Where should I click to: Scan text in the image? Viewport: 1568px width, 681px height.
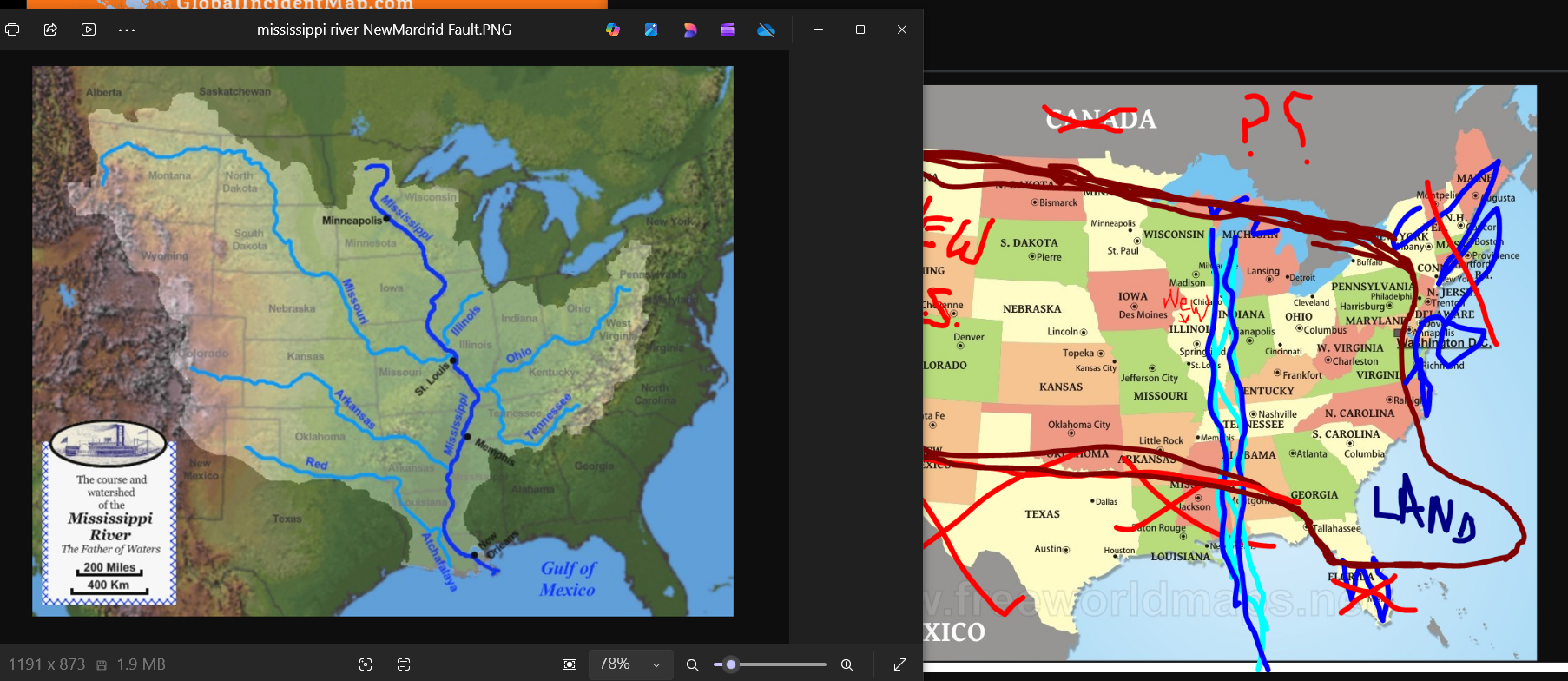(x=404, y=664)
